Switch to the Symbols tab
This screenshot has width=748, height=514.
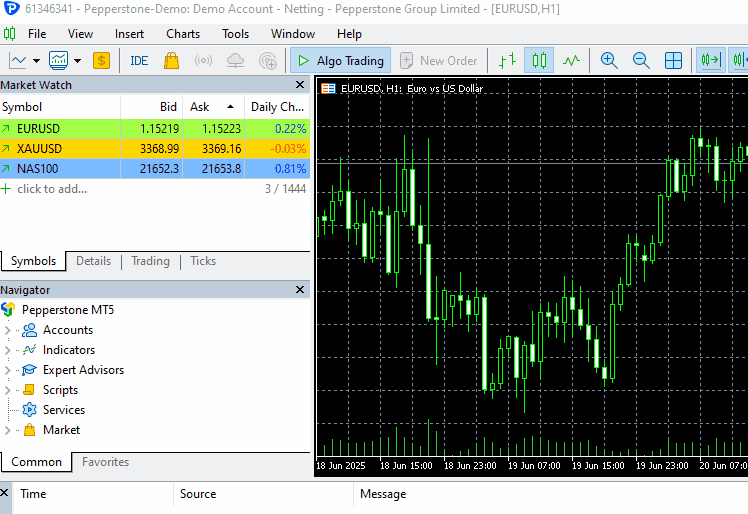pyautogui.click(x=33, y=261)
